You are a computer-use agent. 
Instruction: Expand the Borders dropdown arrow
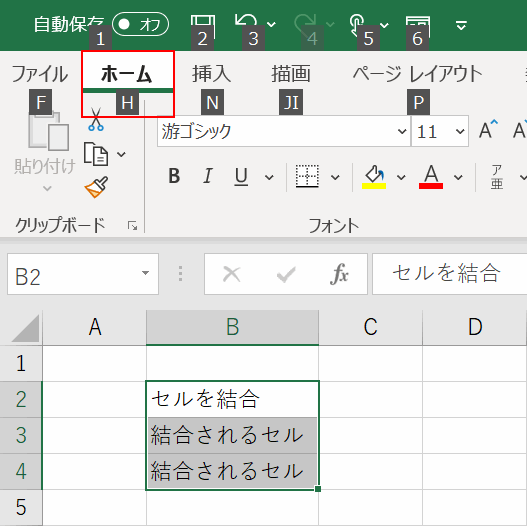pyautogui.click(x=335, y=177)
